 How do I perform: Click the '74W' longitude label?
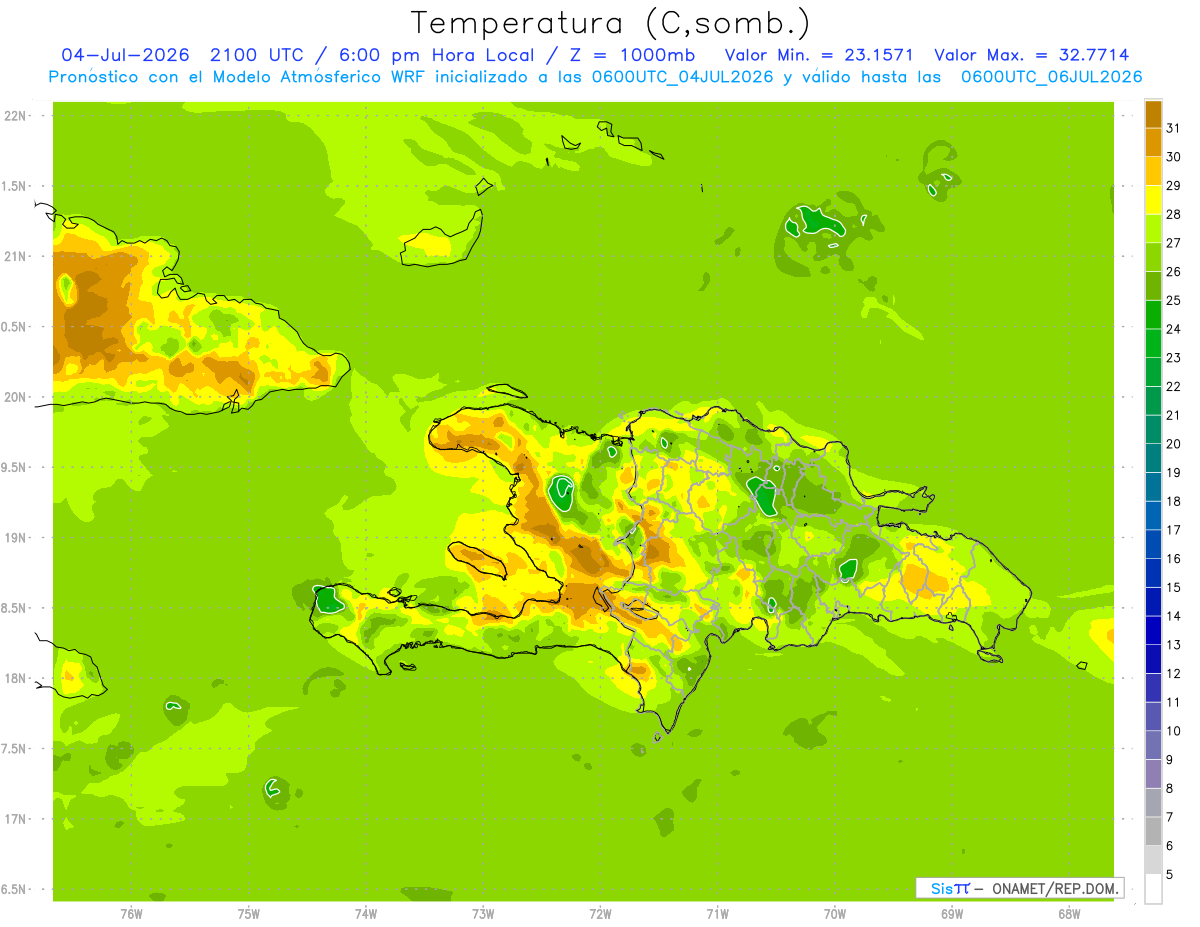coord(366,913)
